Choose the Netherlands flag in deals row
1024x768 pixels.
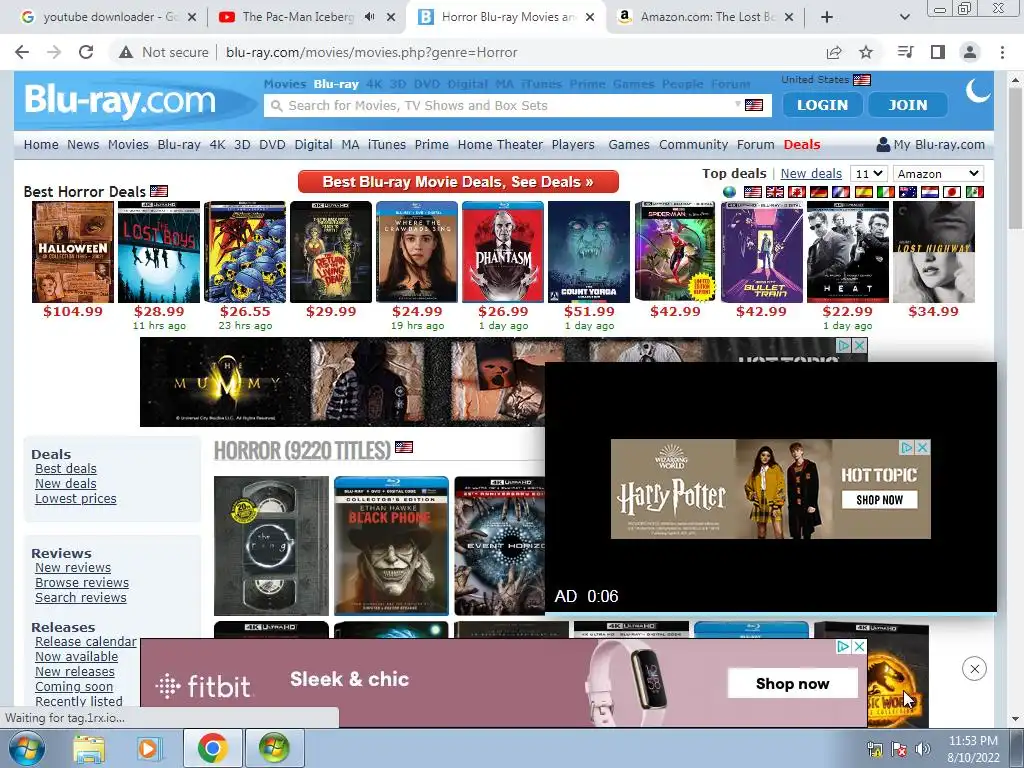(930, 192)
